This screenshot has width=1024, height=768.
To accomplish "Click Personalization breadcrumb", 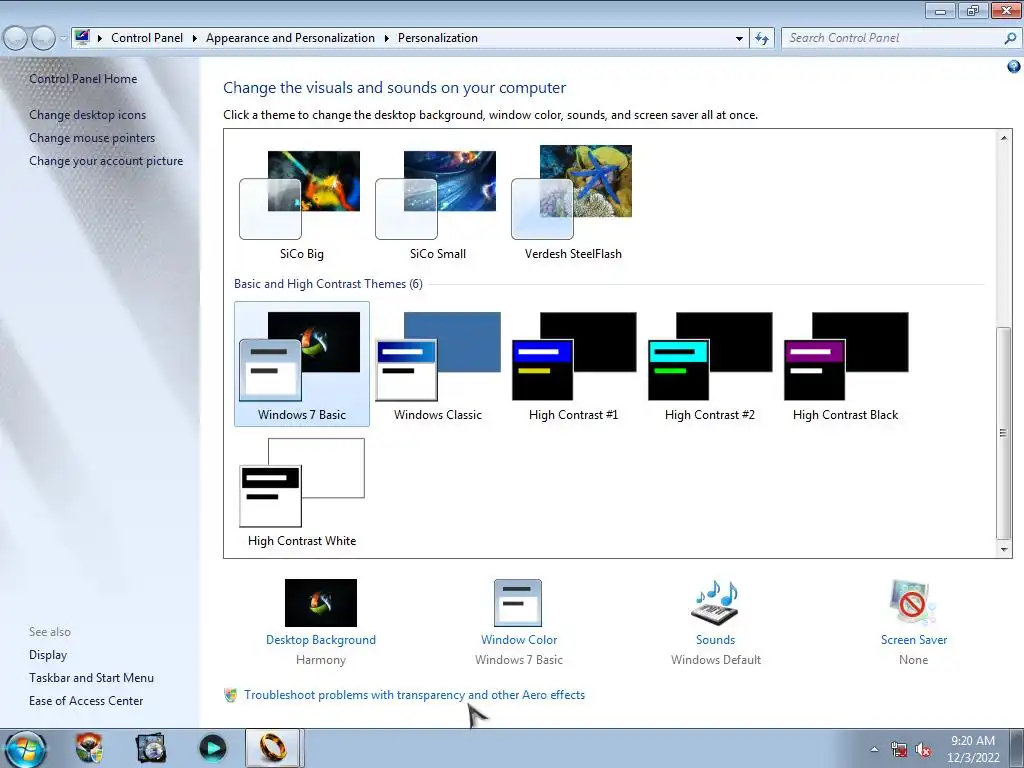I will click(x=438, y=38).
